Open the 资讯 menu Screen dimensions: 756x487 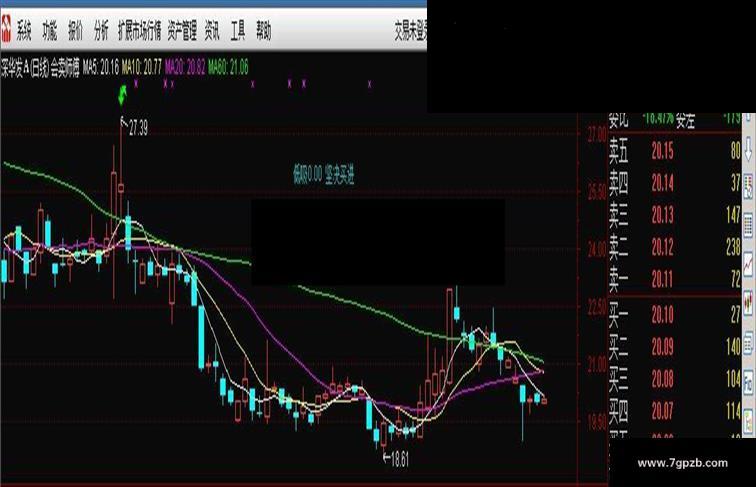212,31
